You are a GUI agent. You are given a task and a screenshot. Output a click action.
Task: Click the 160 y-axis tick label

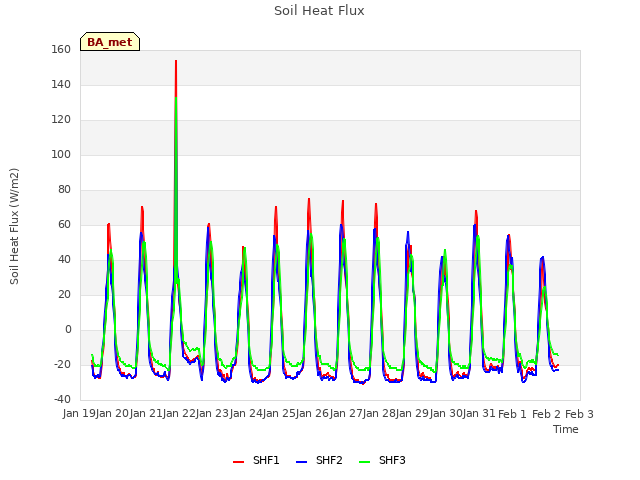(x=61, y=49)
